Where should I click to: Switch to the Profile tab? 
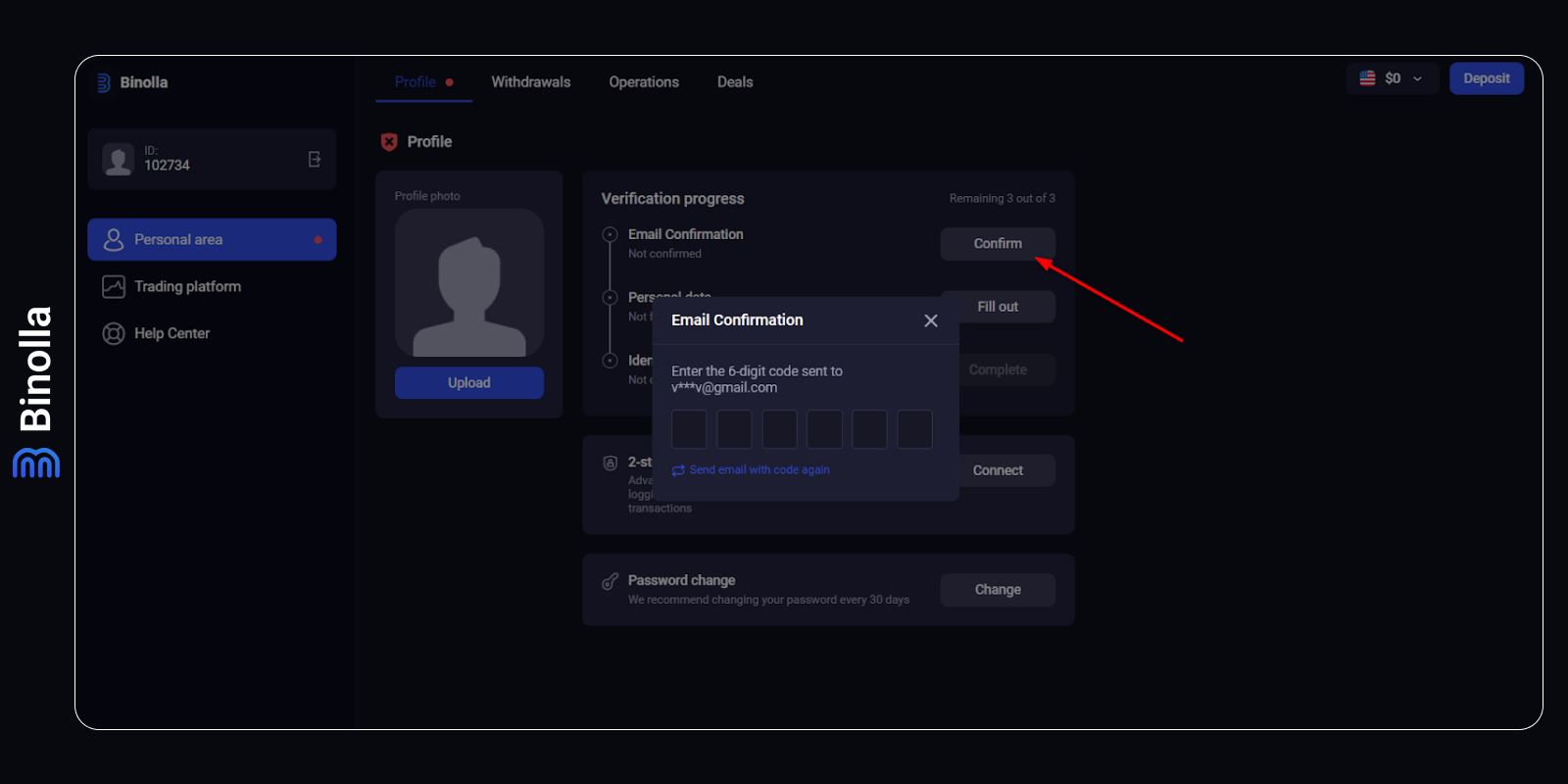pos(423,82)
